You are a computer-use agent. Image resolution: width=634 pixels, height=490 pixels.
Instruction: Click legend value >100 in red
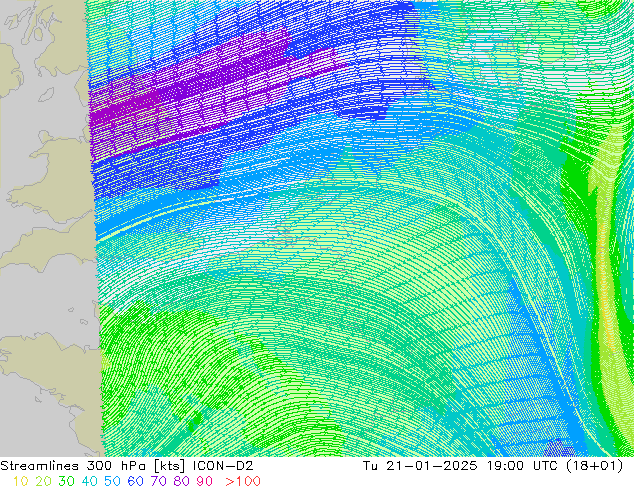pyautogui.click(x=243, y=482)
